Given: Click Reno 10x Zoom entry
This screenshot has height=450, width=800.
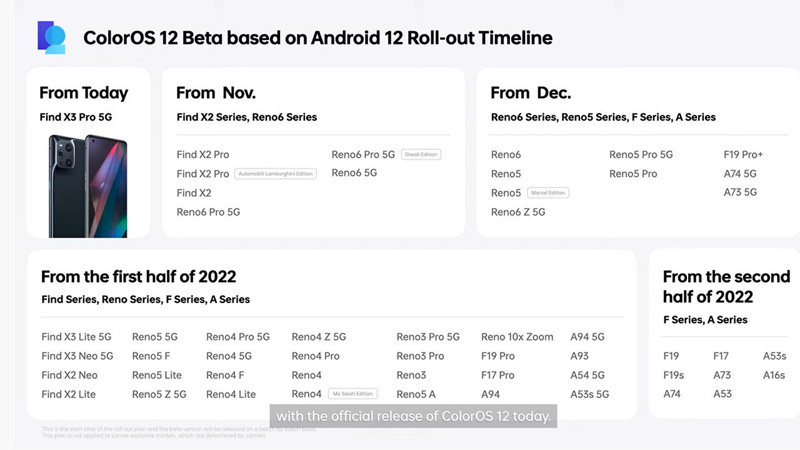Looking at the screenshot, I should tap(517, 337).
